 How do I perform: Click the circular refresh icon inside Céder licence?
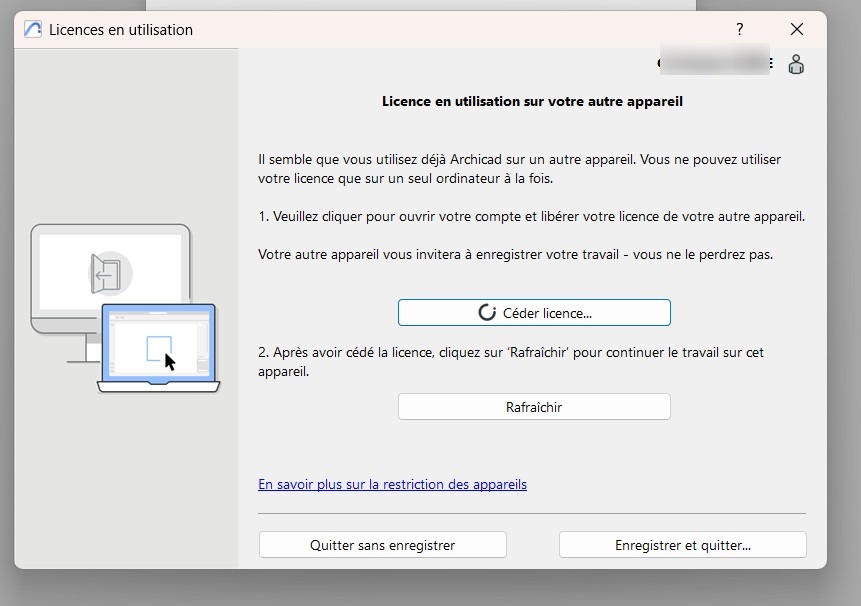click(486, 312)
